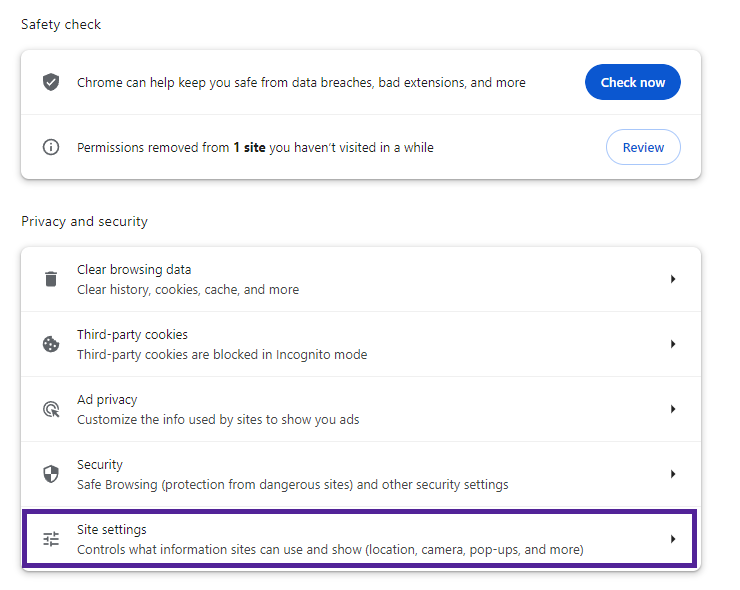Click the Privacy and security heading
This screenshot has width=740, height=590.
tap(84, 221)
